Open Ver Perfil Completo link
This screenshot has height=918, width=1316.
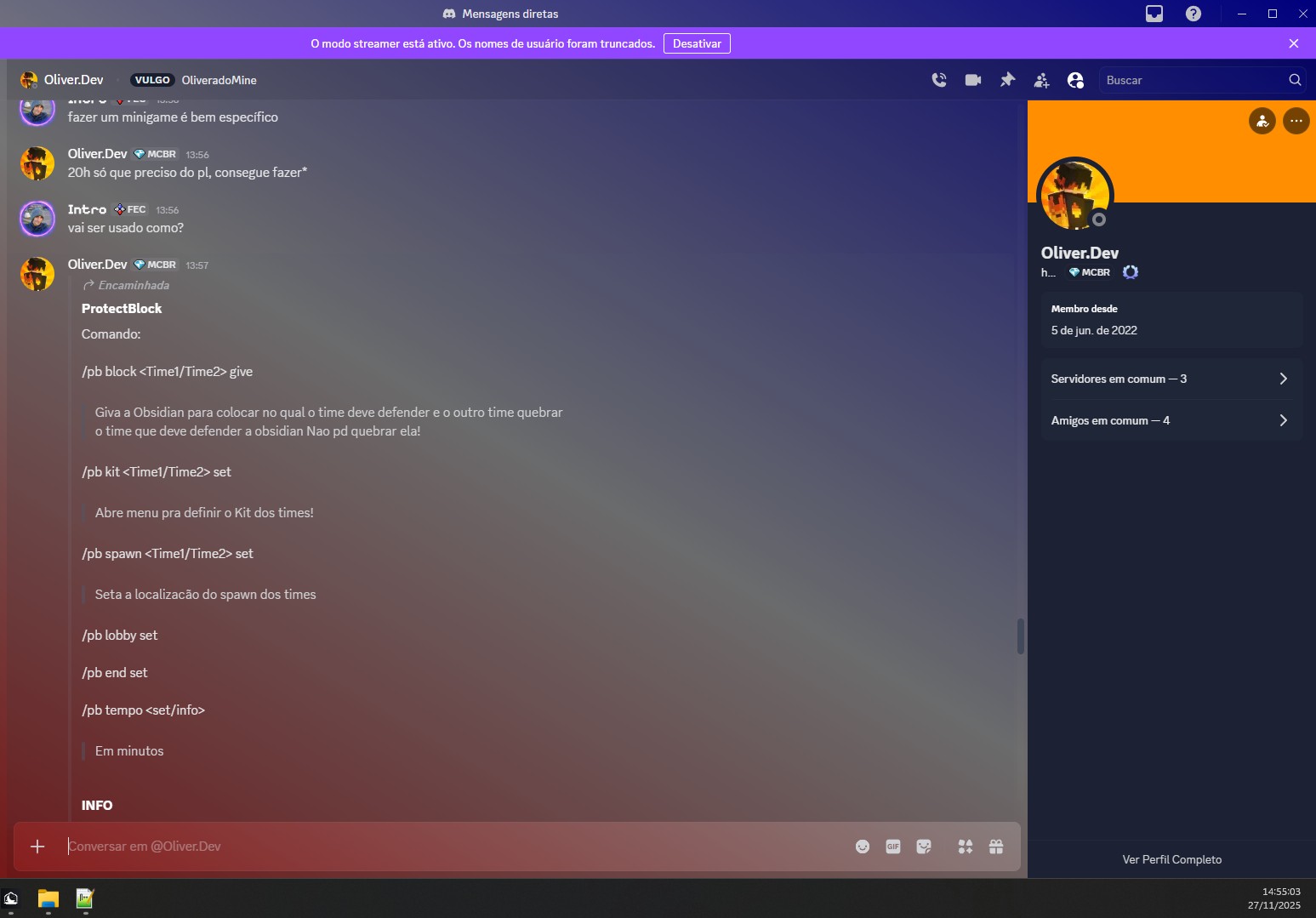click(1171, 859)
